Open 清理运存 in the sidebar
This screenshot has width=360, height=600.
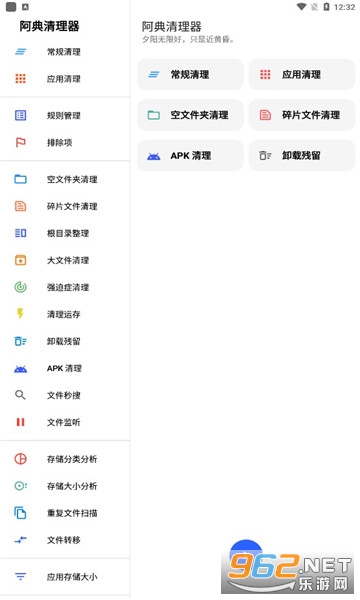[65, 314]
